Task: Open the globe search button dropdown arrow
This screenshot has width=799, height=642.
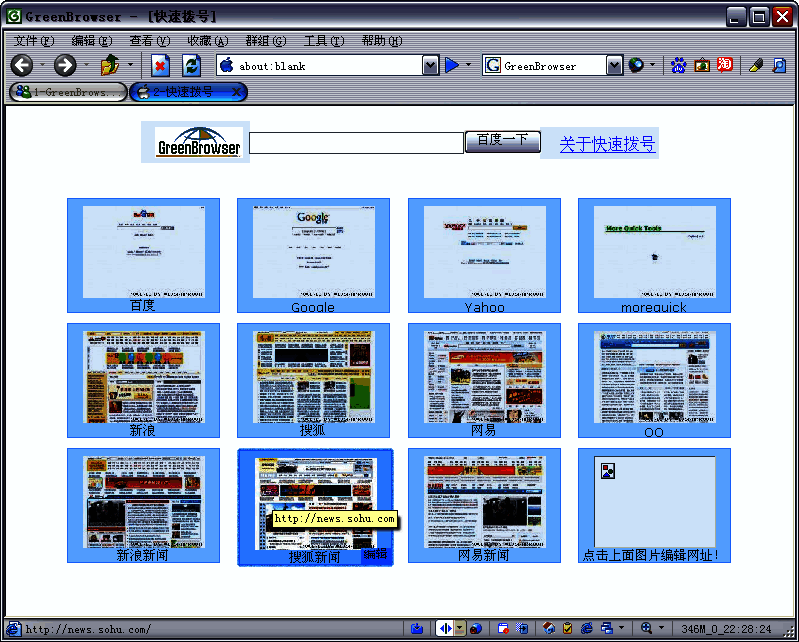Action: pyautogui.click(x=653, y=65)
